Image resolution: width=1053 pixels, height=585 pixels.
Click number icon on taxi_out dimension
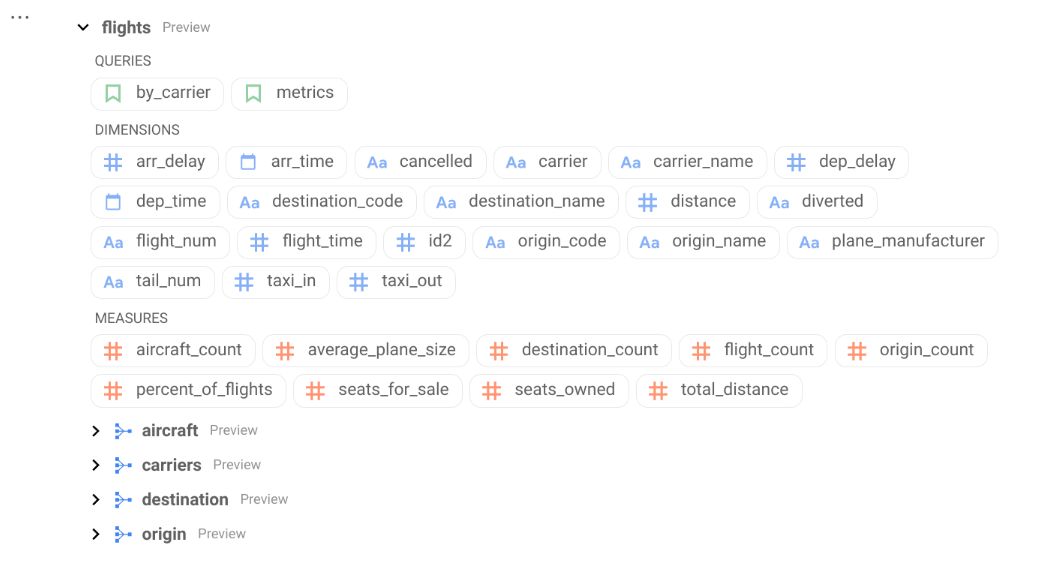(359, 281)
